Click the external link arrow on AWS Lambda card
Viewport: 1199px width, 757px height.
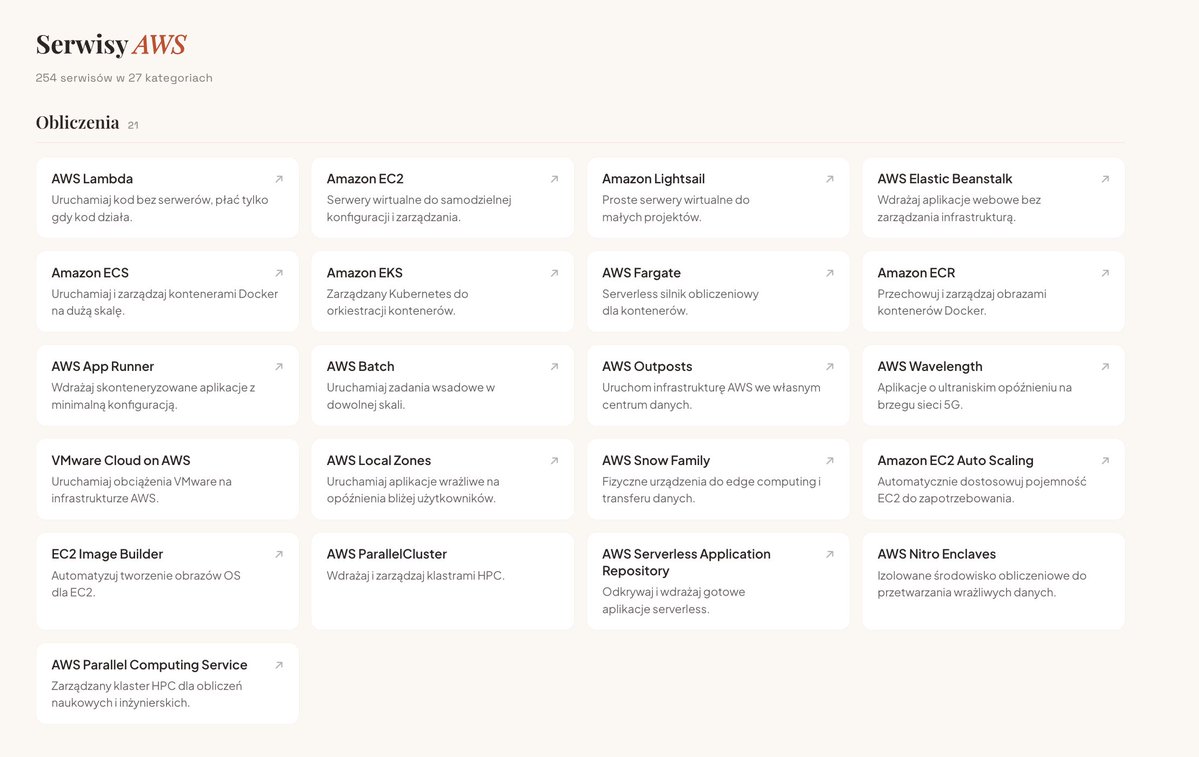coord(279,179)
